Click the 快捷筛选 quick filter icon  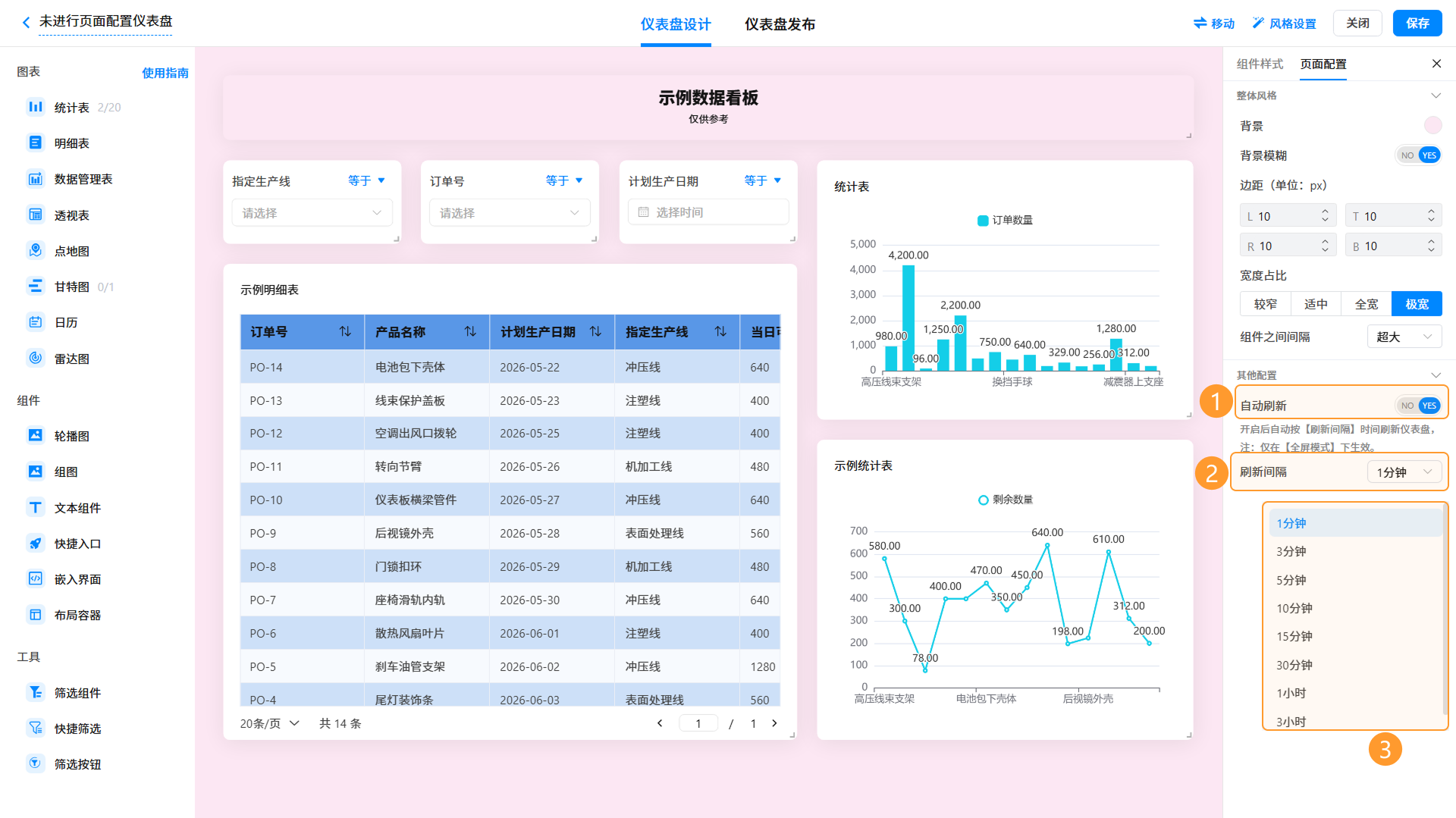pyautogui.click(x=35, y=728)
